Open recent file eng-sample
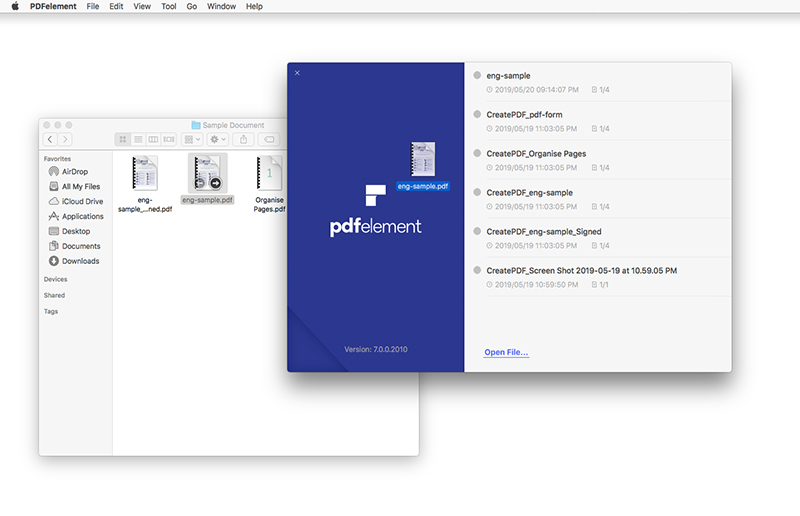Viewport: 800px width, 516px height. 599,82
